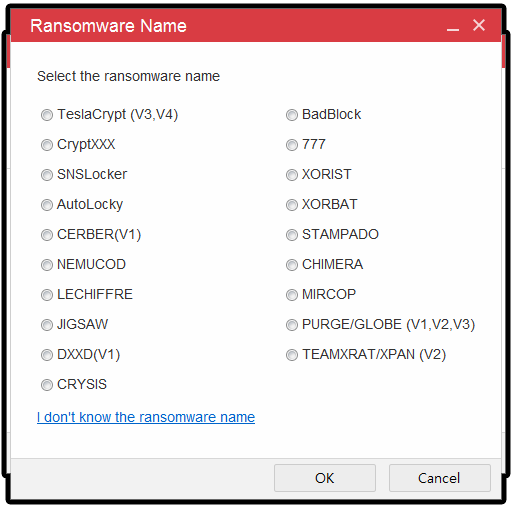
Task: Minimize the Ransomware Name dialog
Action: (x=453, y=27)
